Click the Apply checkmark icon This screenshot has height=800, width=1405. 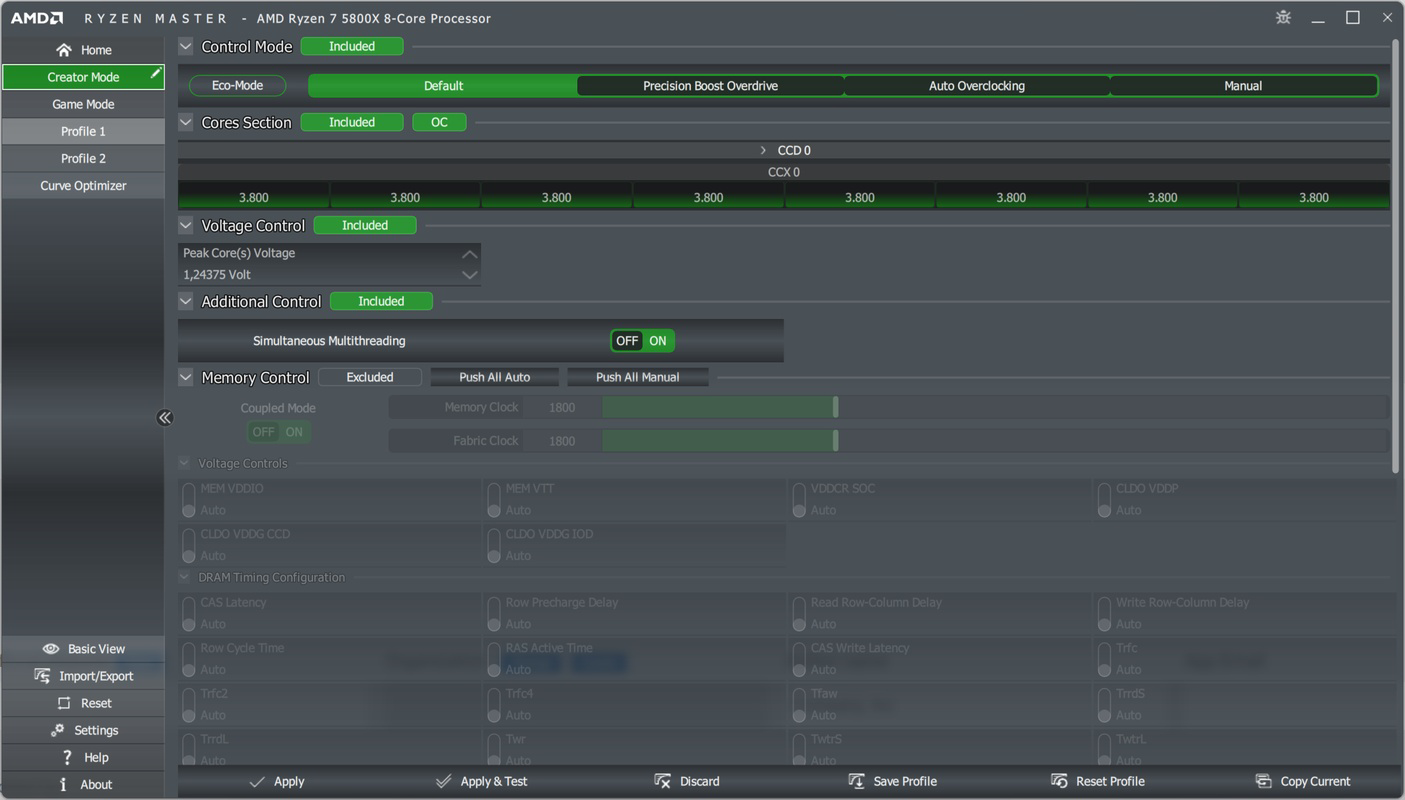(x=257, y=781)
